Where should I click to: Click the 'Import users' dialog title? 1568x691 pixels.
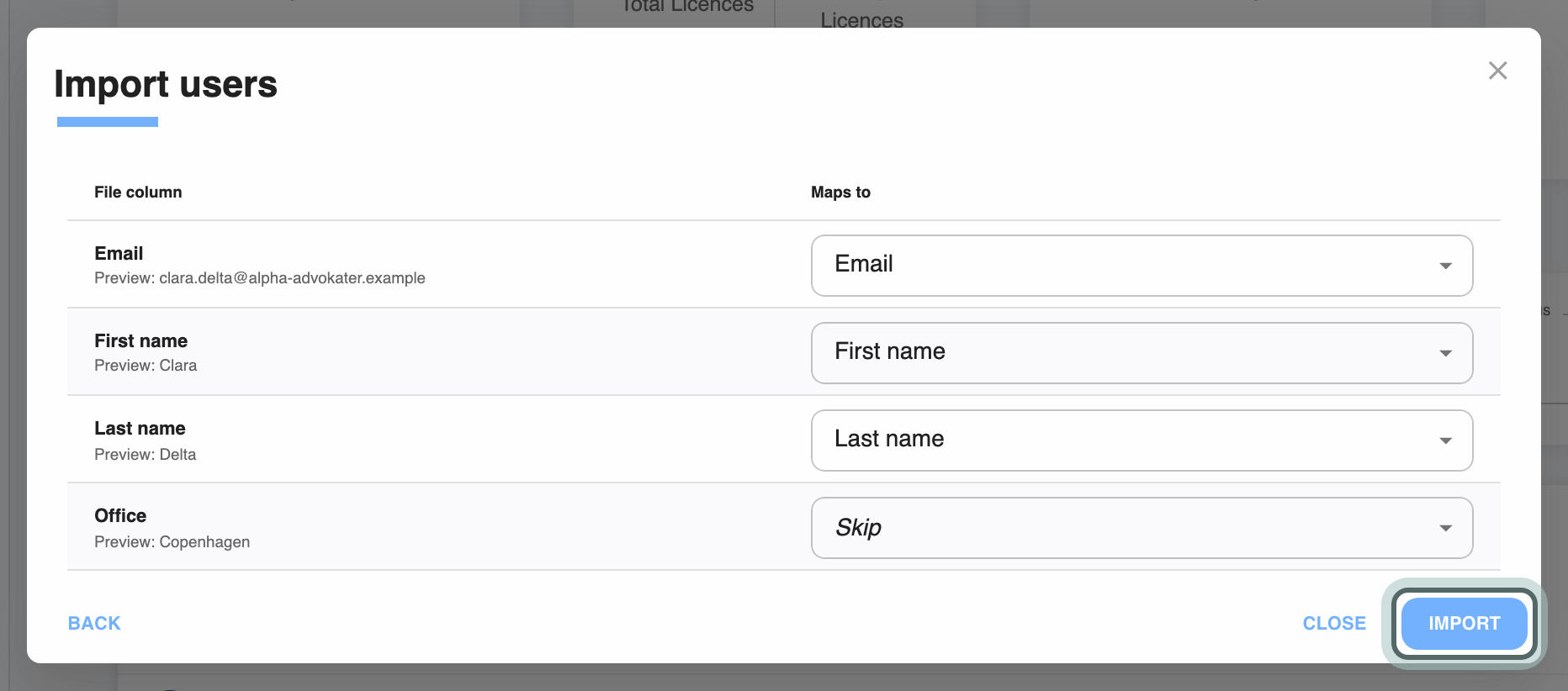(x=166, y=84)
